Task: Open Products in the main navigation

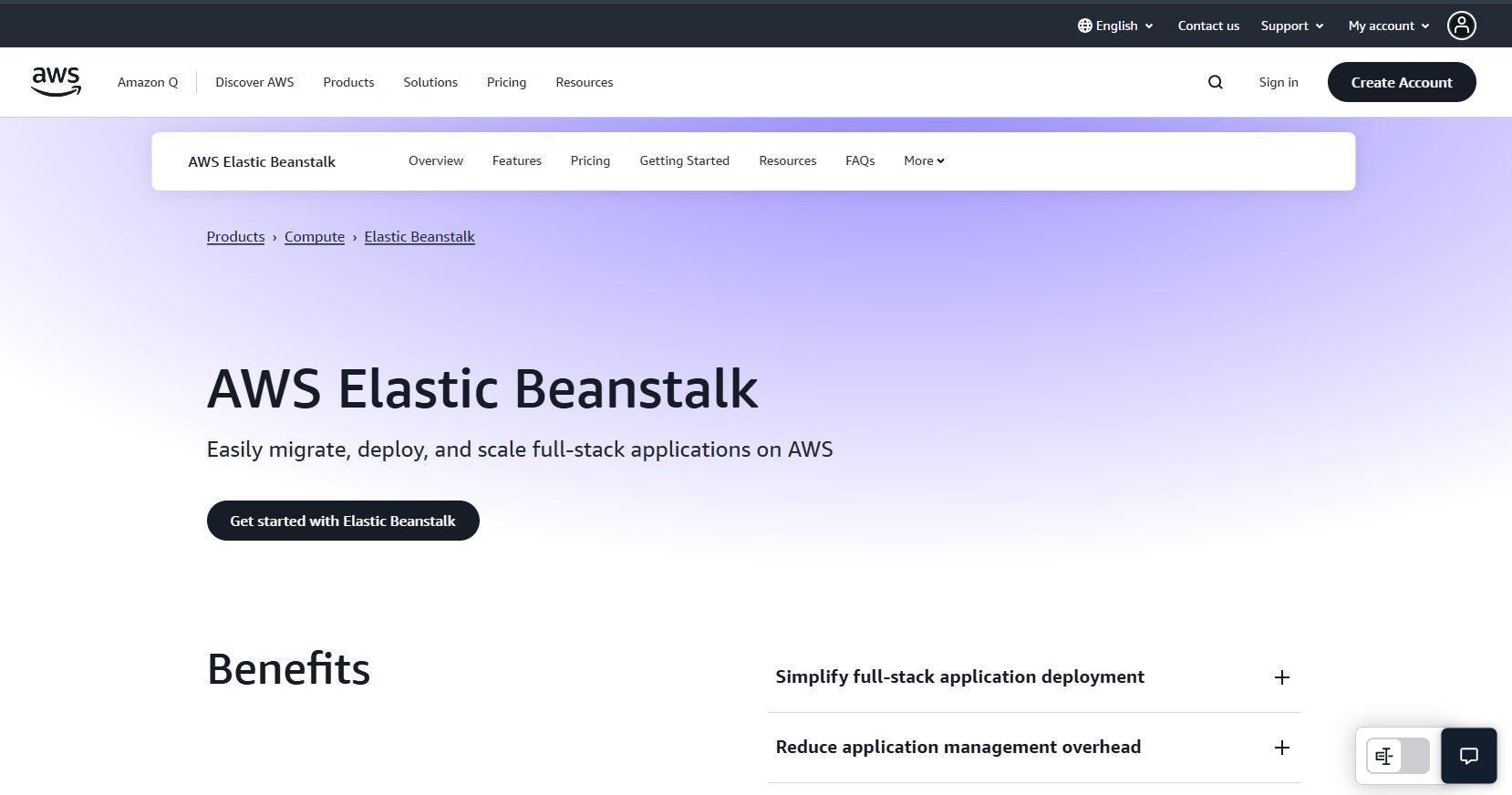Action: click(x=348, y=82)
